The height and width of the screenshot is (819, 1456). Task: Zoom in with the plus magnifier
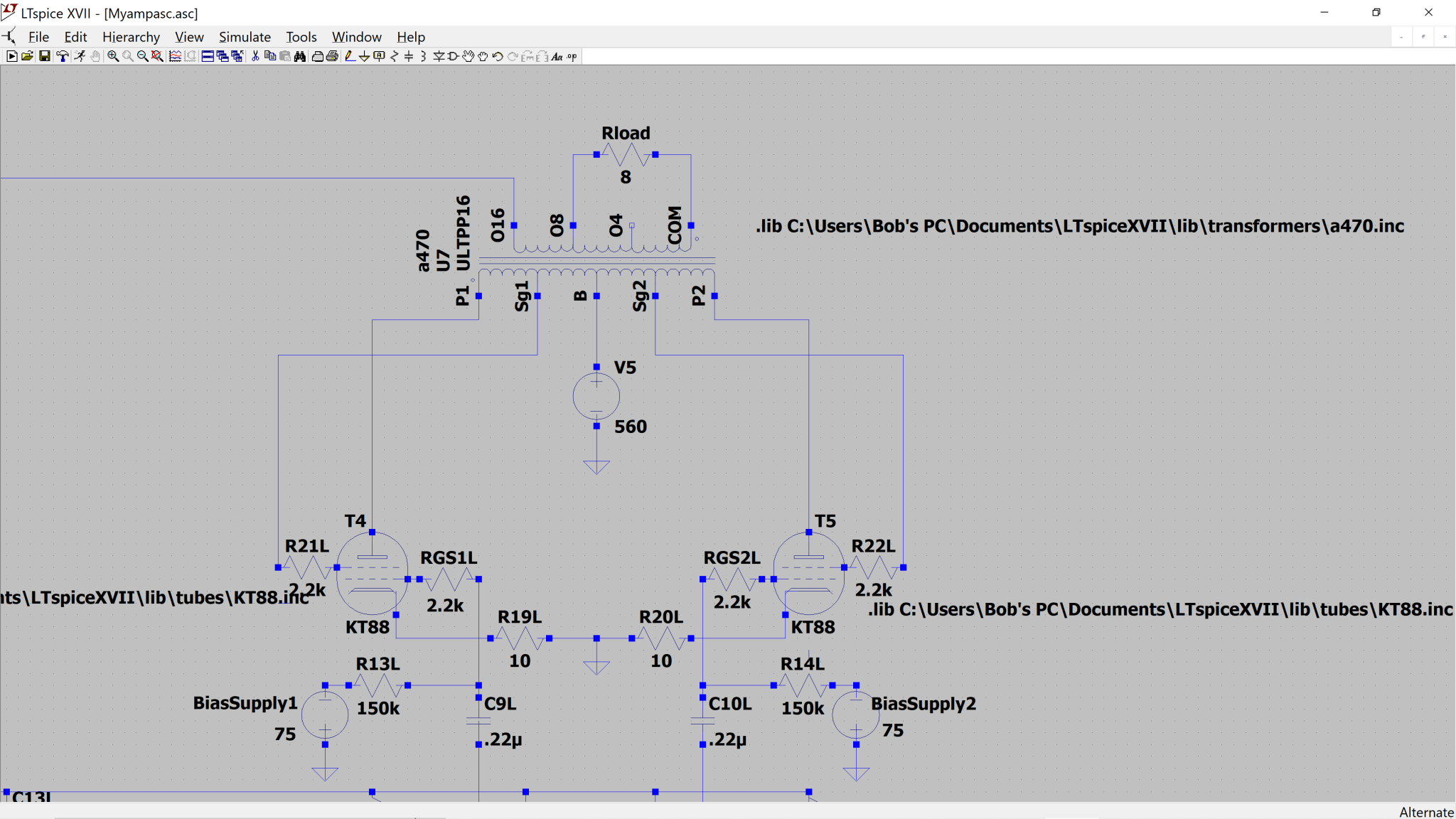tap(113, 56)
